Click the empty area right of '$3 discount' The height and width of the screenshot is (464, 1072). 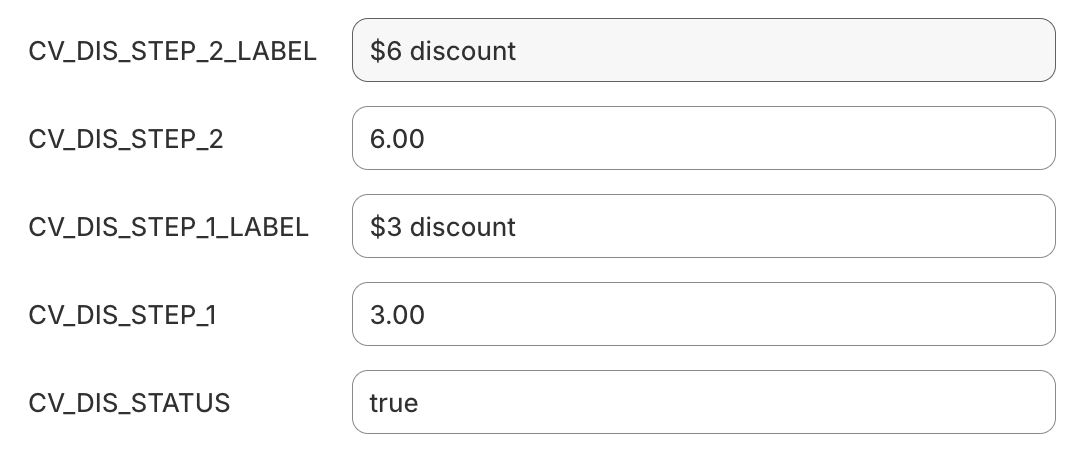(780, 226)
